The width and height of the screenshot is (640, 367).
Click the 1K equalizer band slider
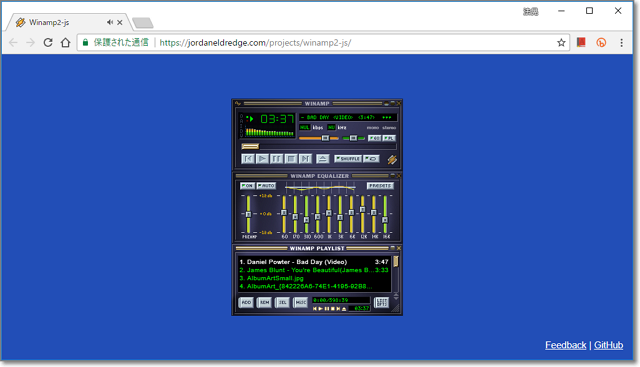pos(329,213)
